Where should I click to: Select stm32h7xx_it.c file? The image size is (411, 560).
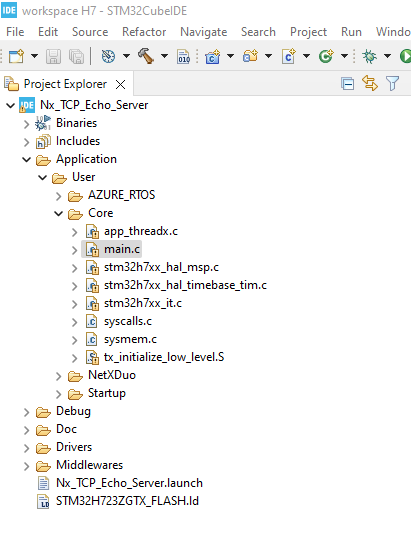(x=143, y=303)
